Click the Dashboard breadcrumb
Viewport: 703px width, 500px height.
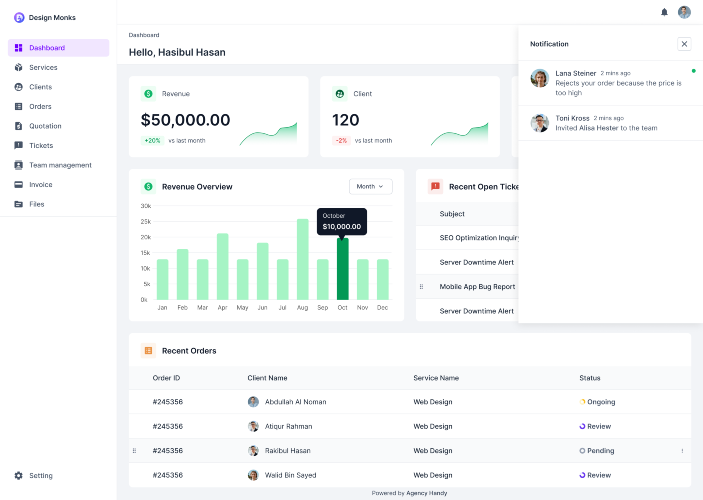click(x=144, y=35)
